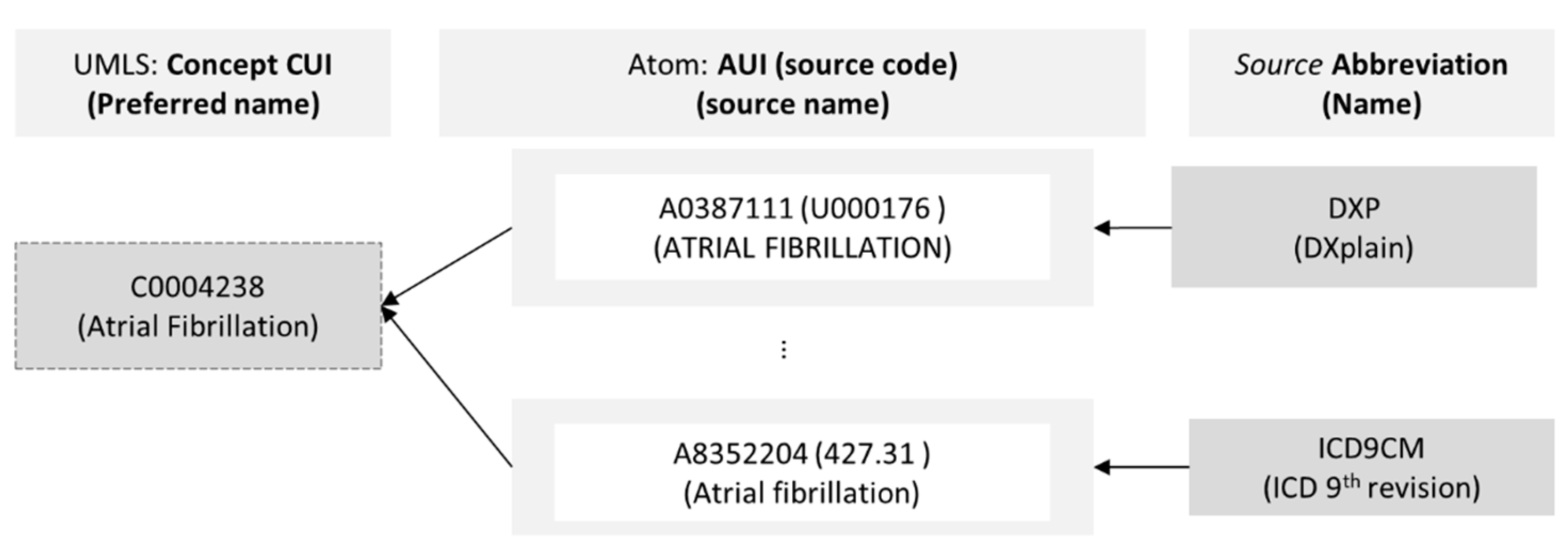Click the 427.31 source code text

tap(872, 454)
